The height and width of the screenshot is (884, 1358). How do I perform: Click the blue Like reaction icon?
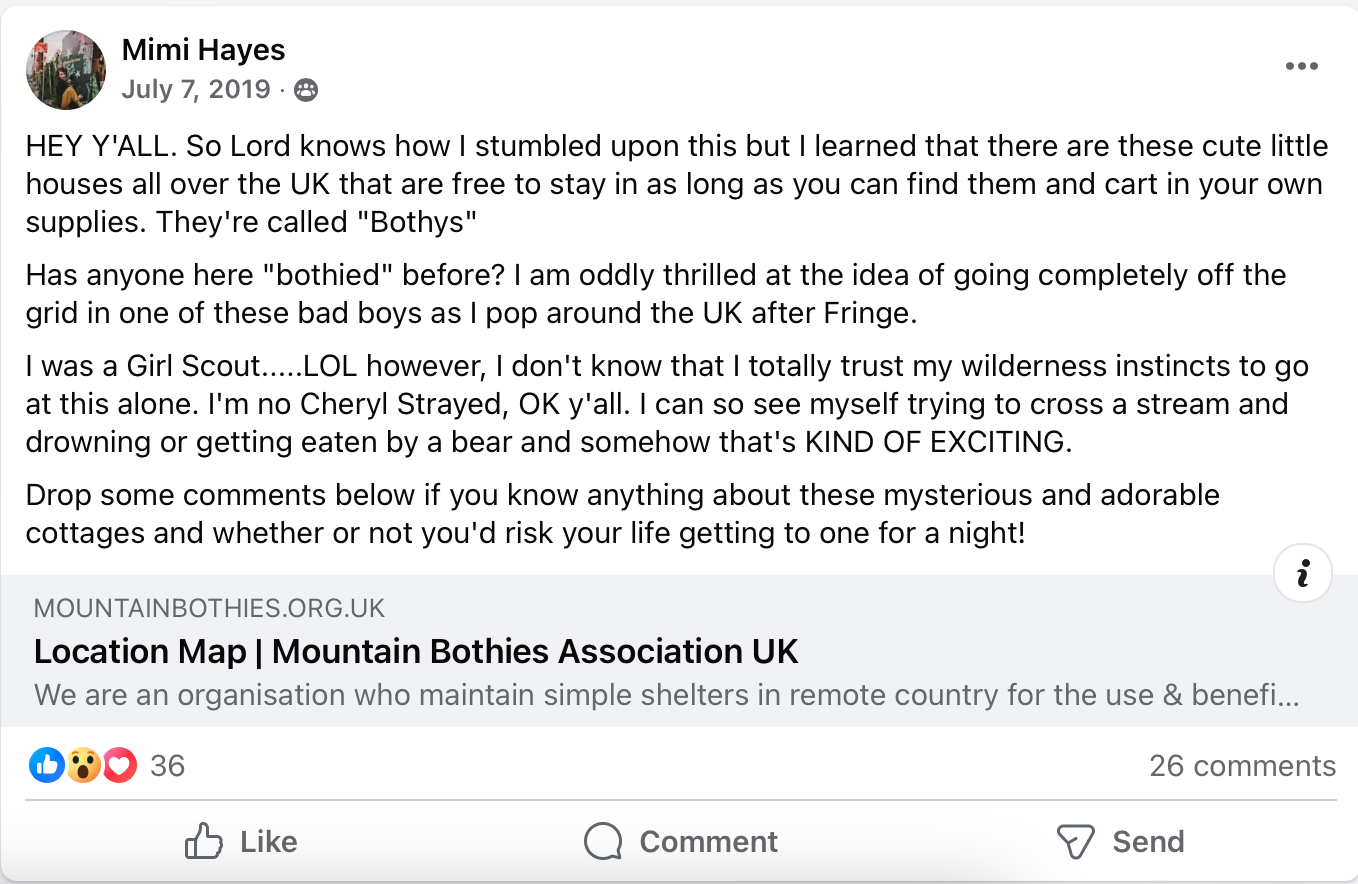(x=47, y=766)
